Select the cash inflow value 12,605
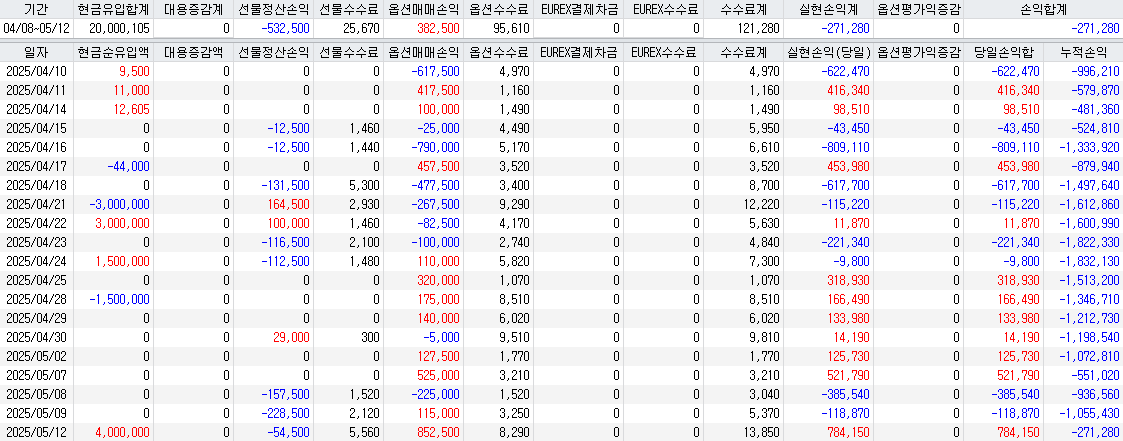This screenshot has width=1123, height=441. (132, 109)
